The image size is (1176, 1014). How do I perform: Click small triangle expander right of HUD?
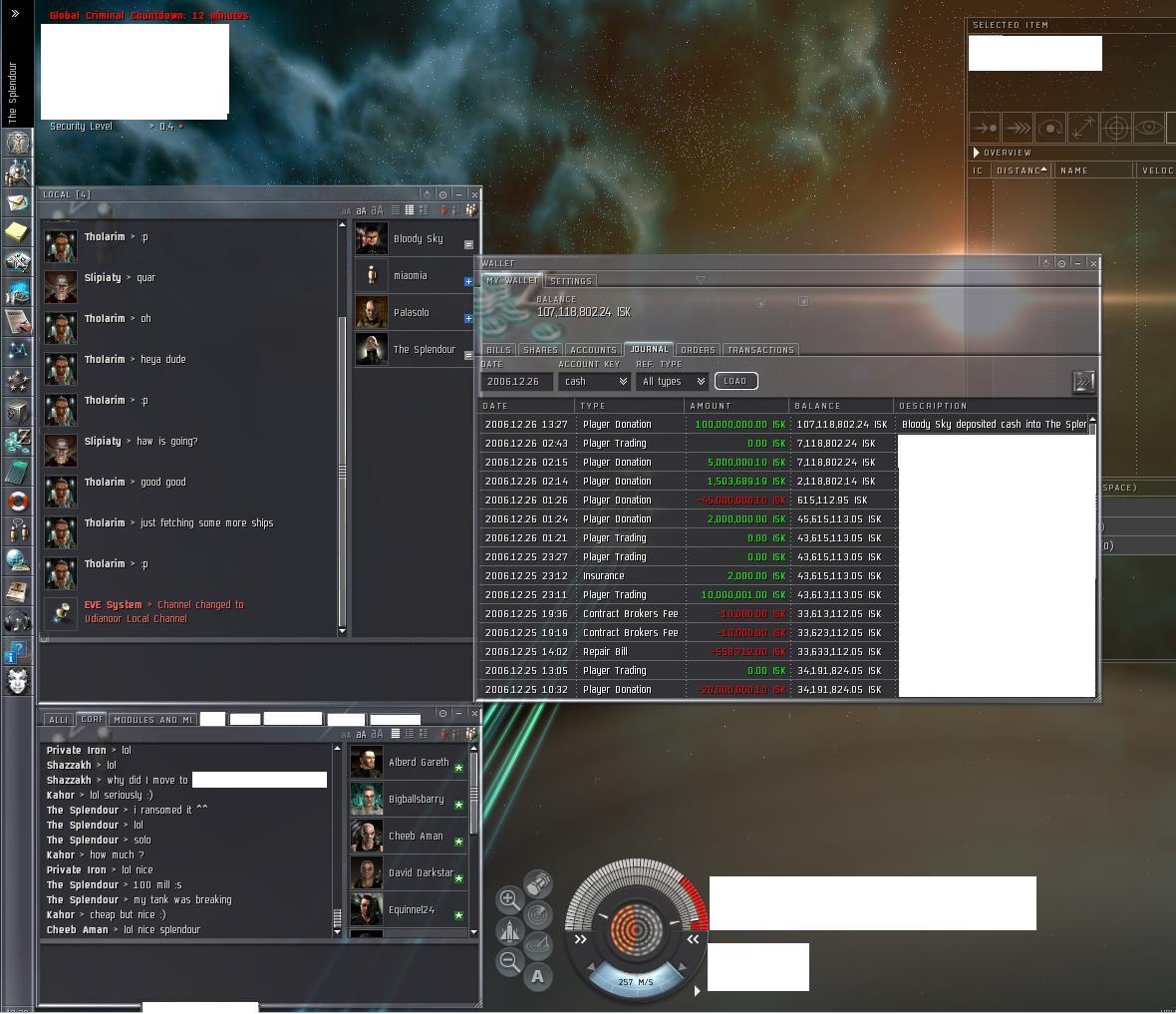(x=697, y=991)
